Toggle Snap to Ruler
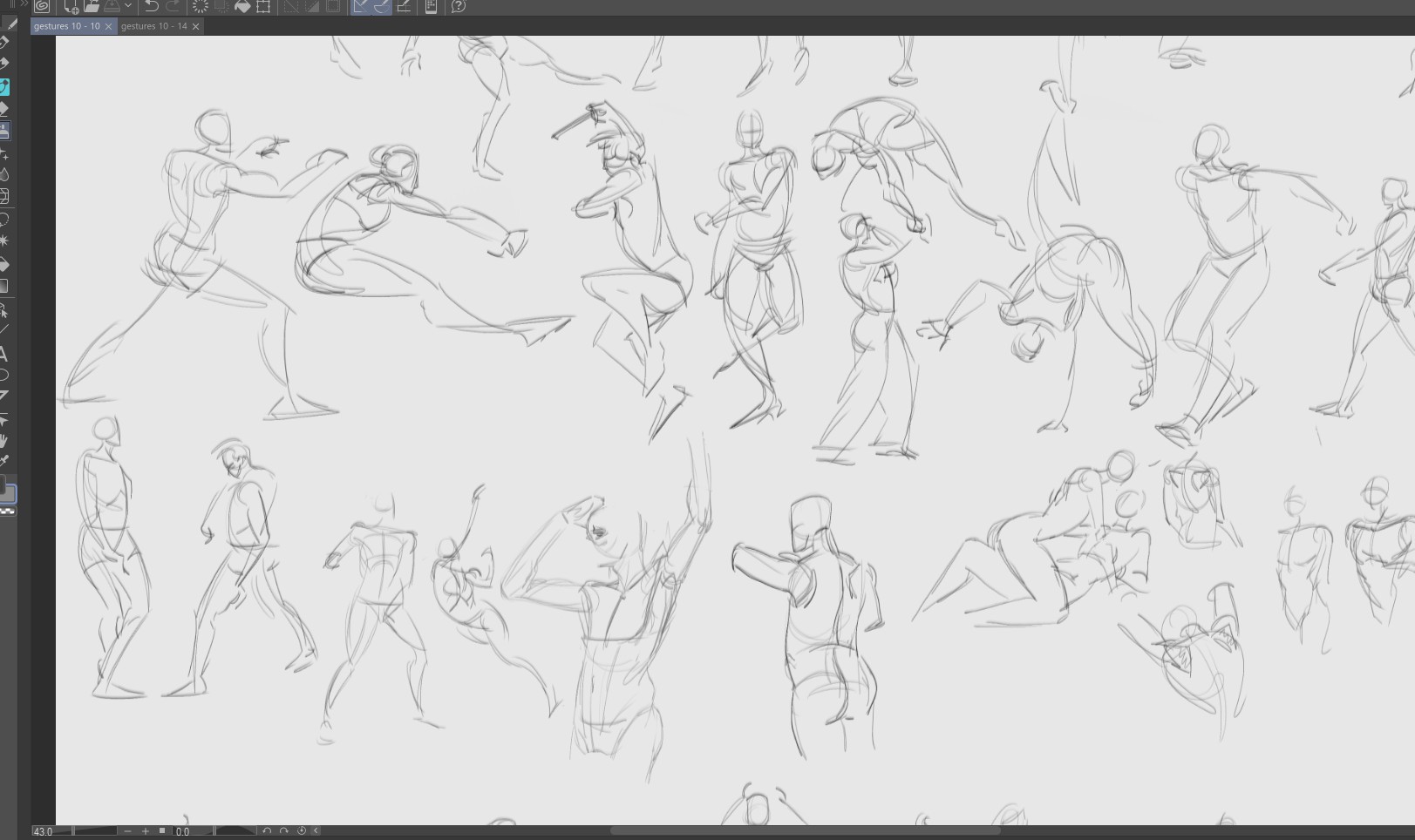This screenshot has height=840, width=1415. tap(360, 6)
